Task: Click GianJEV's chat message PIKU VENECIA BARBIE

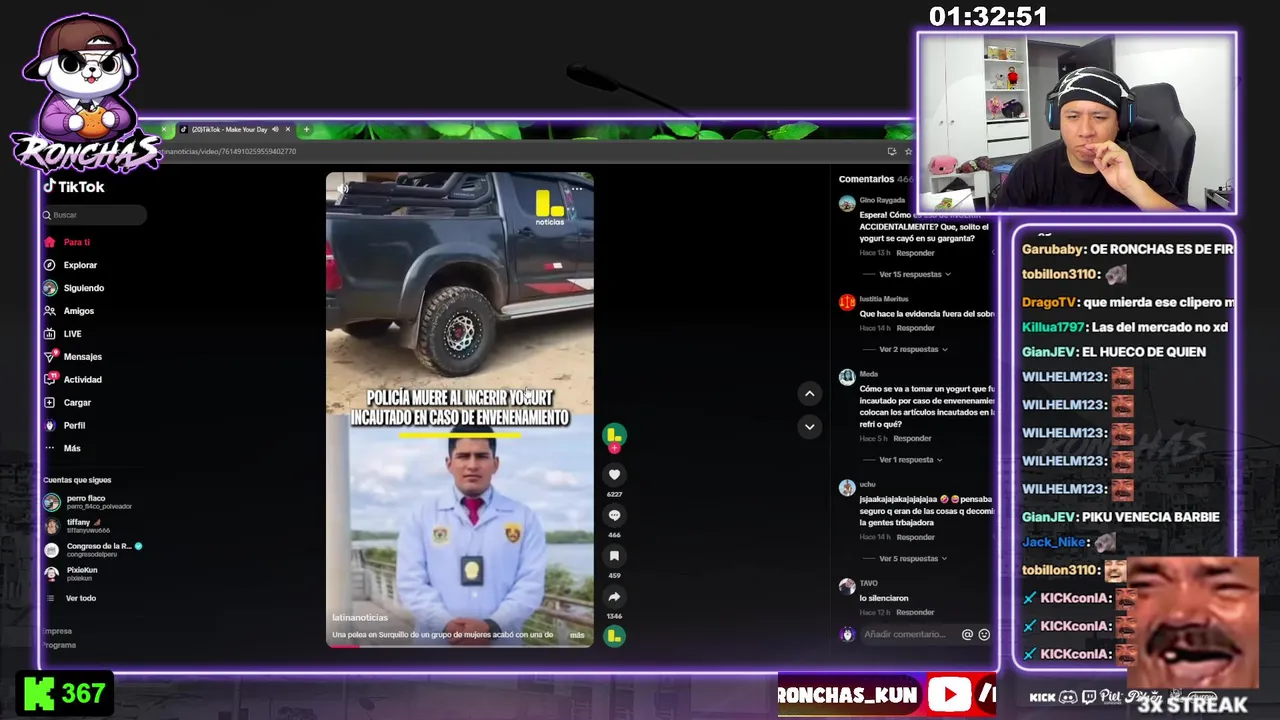Action: [1151, 517]
